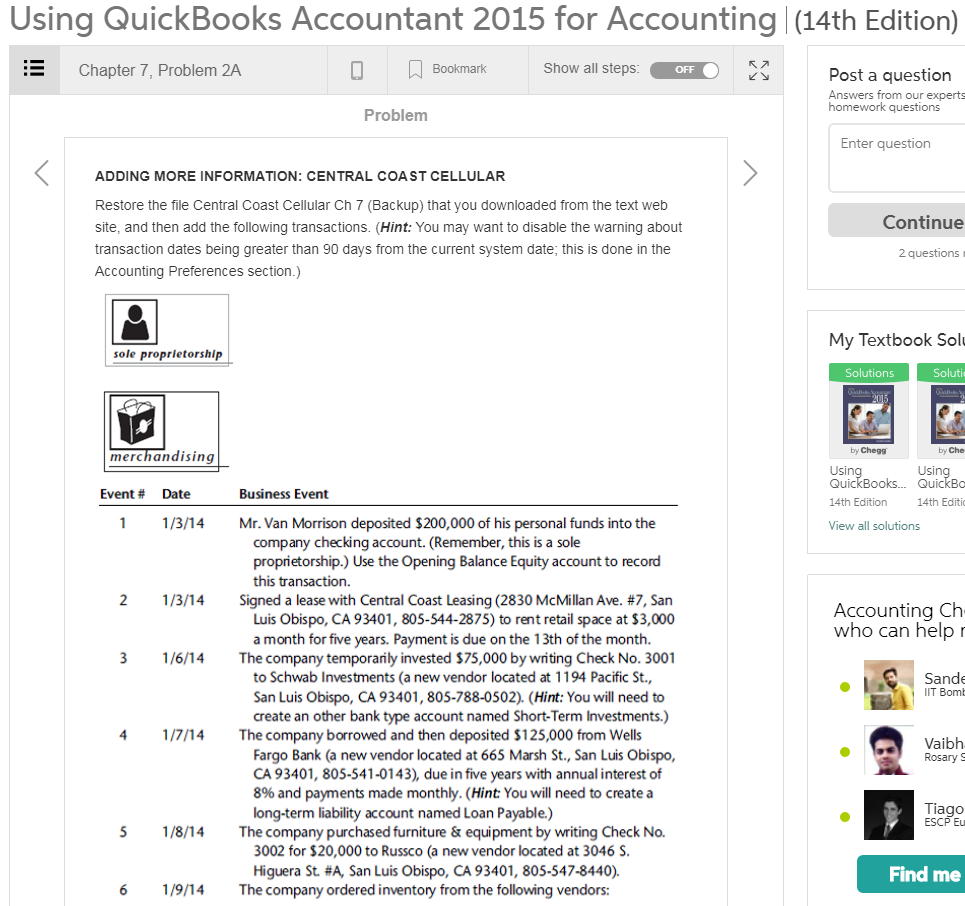Click Tiago's profile picture
Image resolution: width=965 pixels, height=906 pixels.
(888, 815)
